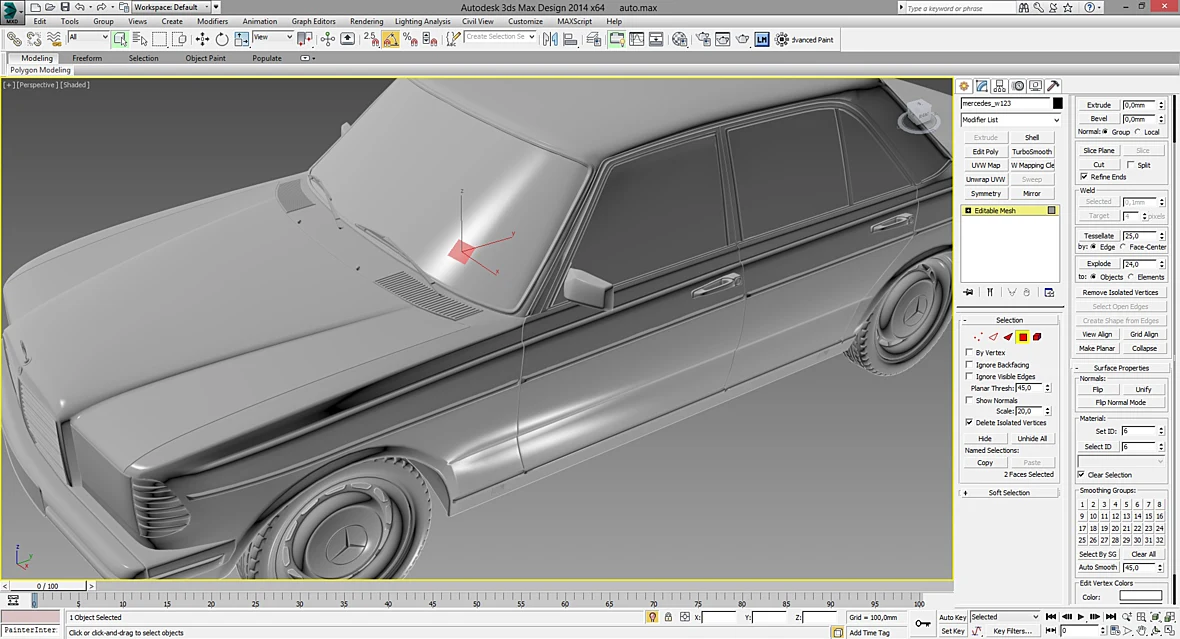This screenshot has height=639, width=1180.
Task: Uncheck Refine Ends checkbox
Action: [1084, 177]
